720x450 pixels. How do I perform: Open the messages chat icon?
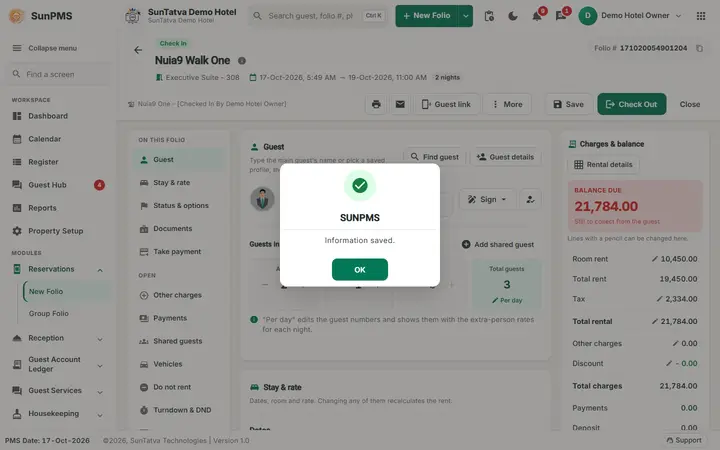[x=561, y=16]
